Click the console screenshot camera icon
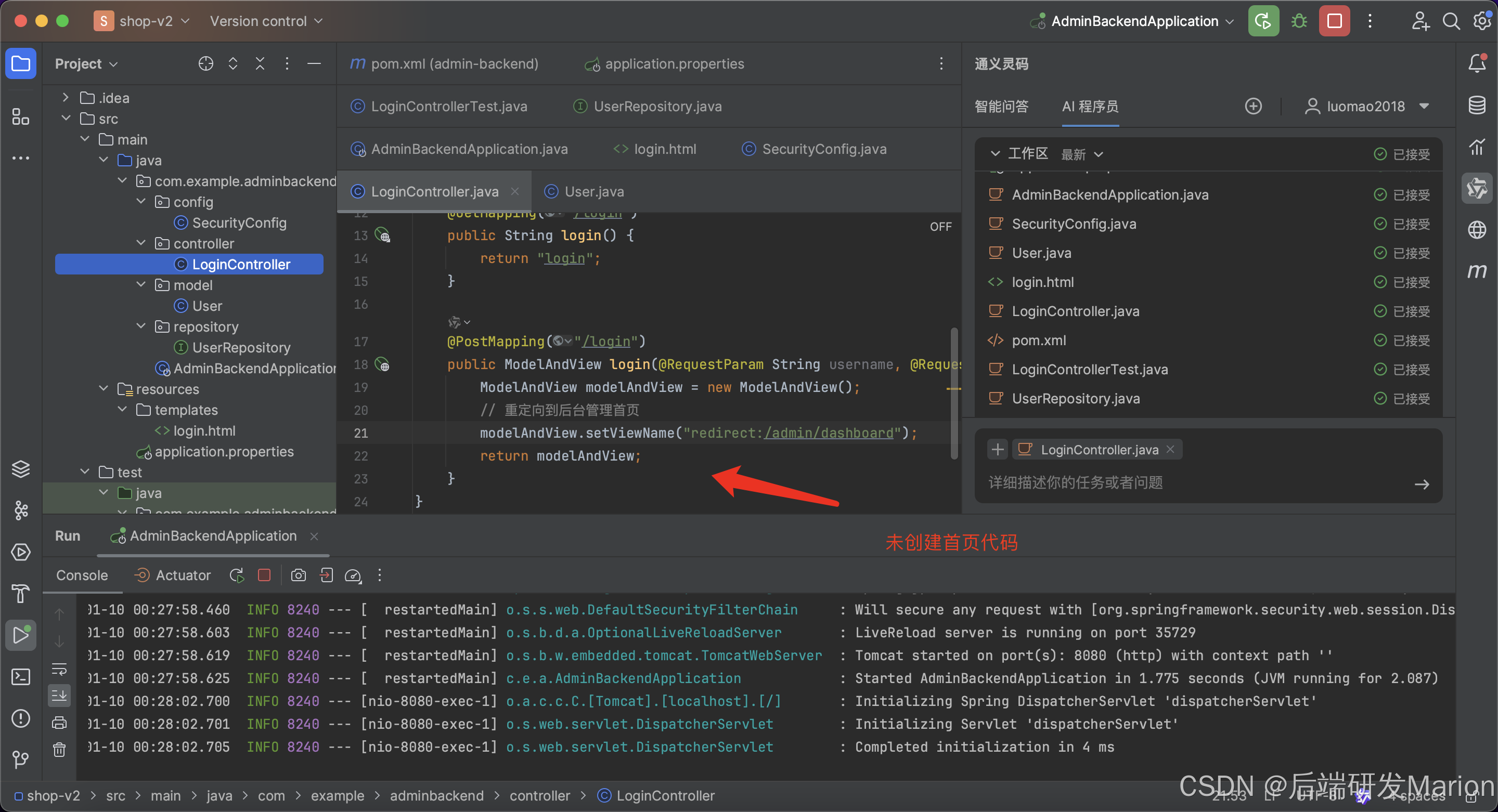The height and width of the screenshot is (812, 1498). coord(299,575)
